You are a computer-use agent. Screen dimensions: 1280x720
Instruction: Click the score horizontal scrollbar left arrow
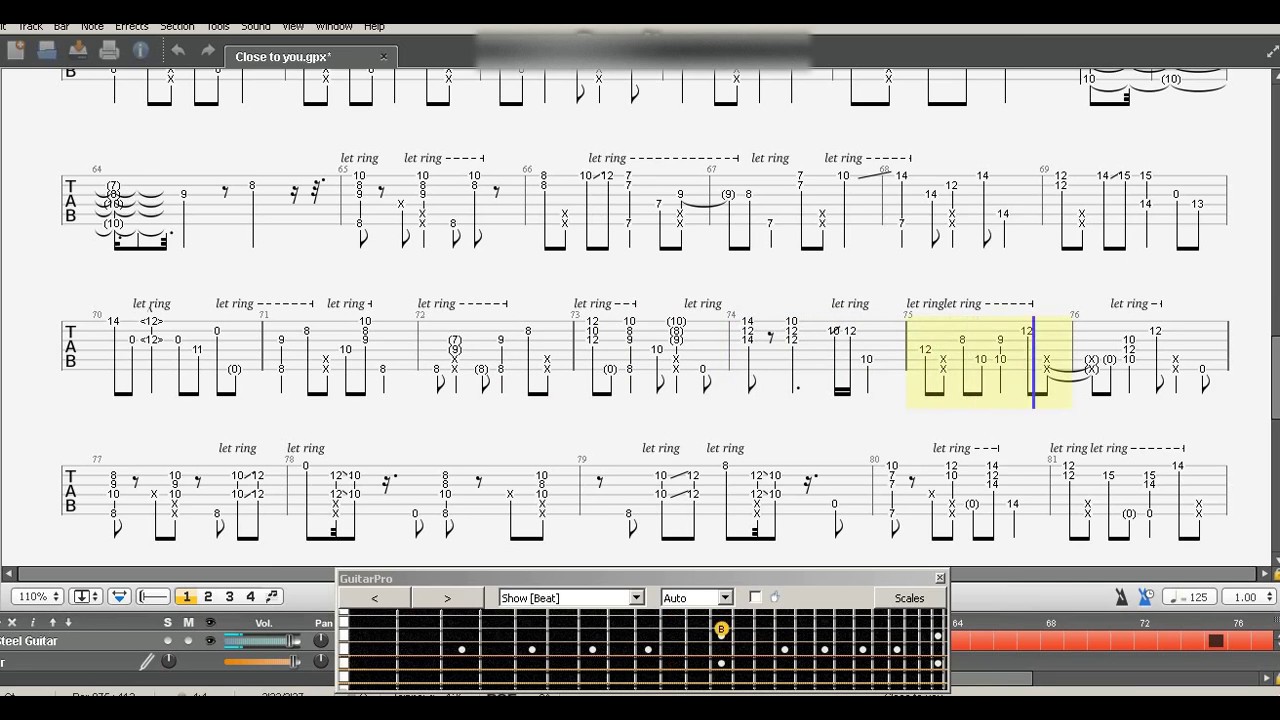tap(8, 574)
